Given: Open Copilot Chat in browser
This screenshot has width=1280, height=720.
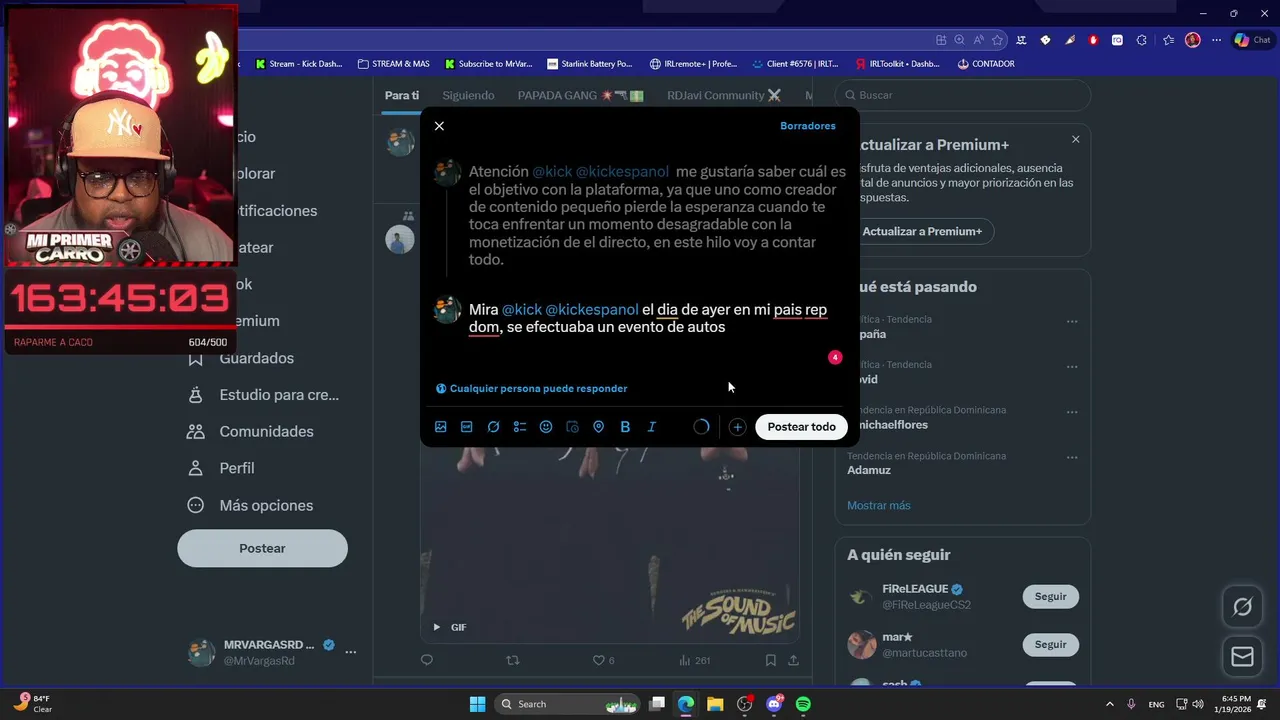Looking at the screenshot, I should [1254, 40].
